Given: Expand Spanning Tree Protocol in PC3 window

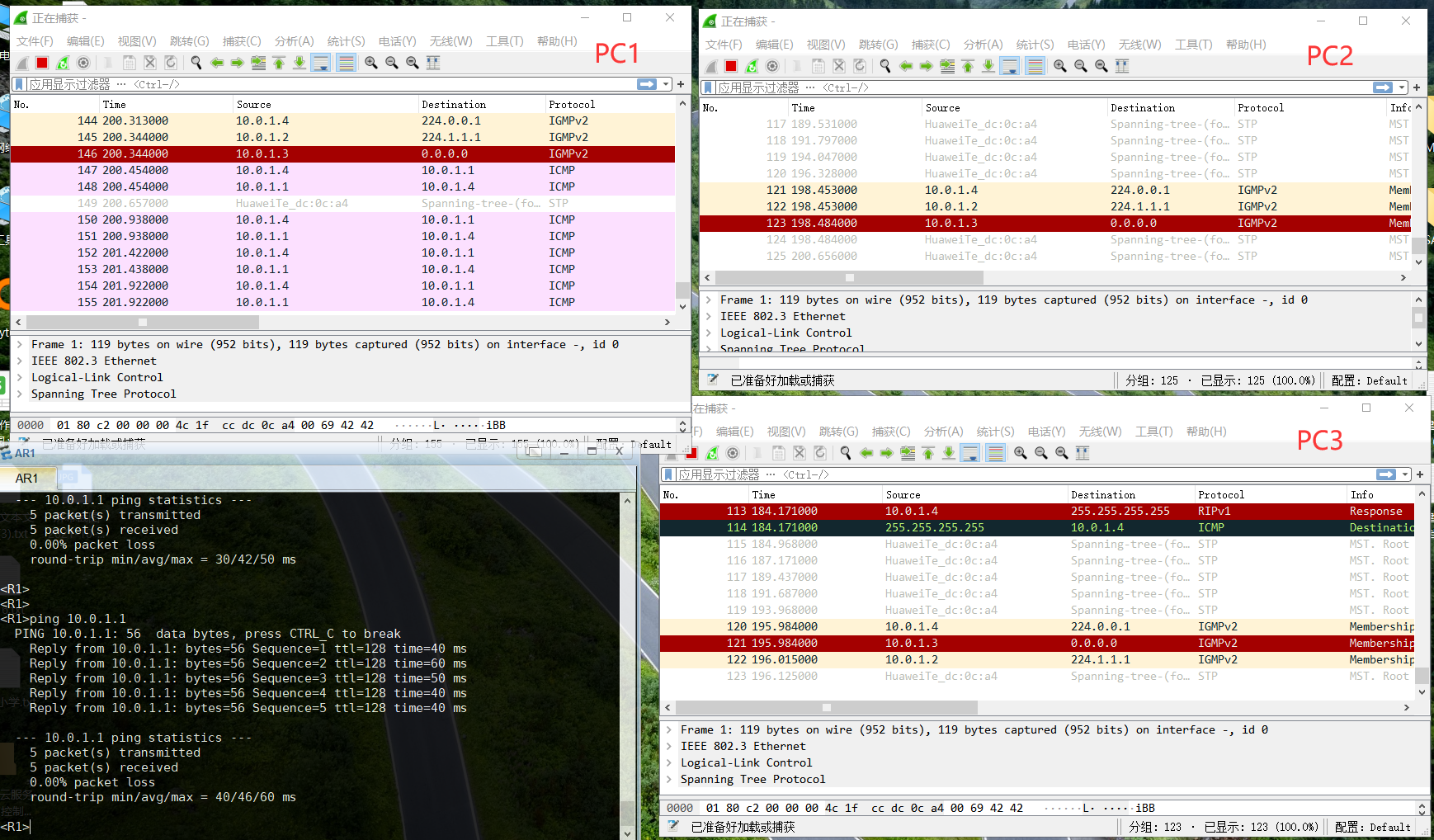Looking at the screenshot, I should pyautogui.click(x=669, y=779).
